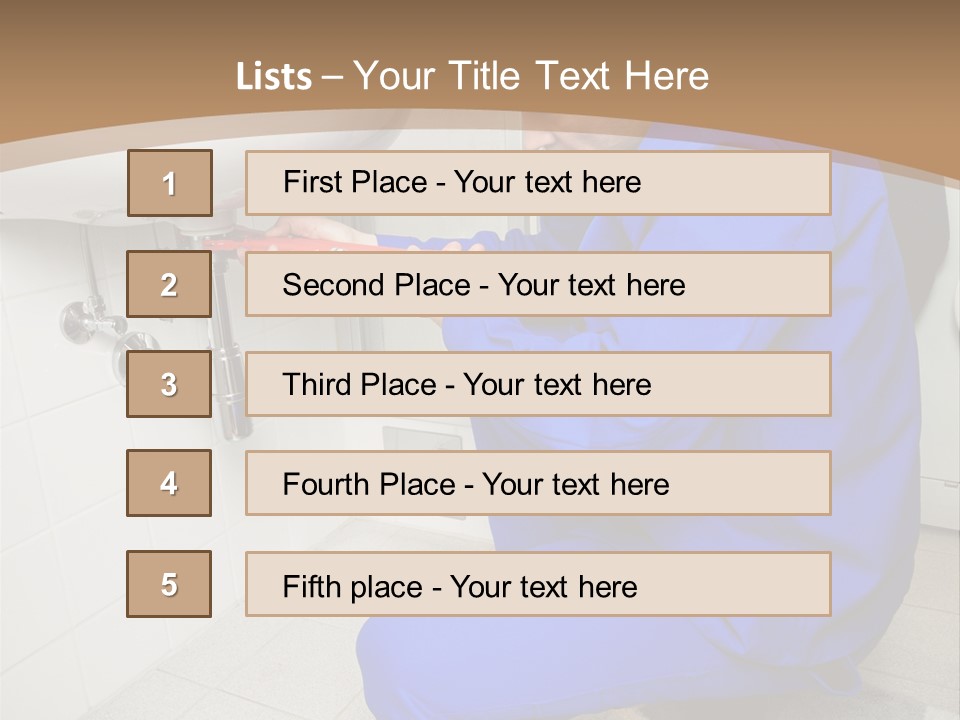Viewport: 960px width, 720px height.
Task: Select the number 4 box
Action: pyautogui.click(x=169, y=483)
